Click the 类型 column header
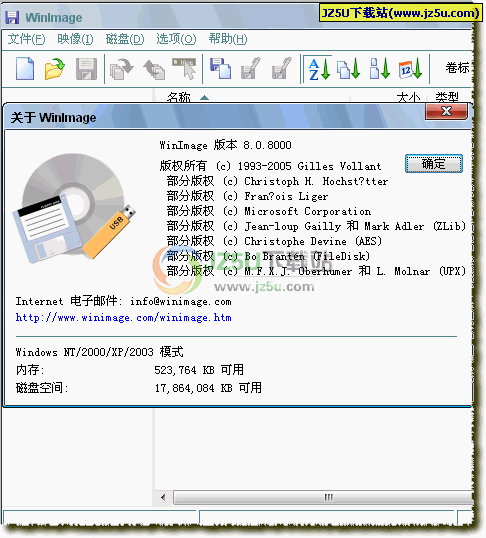486x538 pixels. pos(447,97)
